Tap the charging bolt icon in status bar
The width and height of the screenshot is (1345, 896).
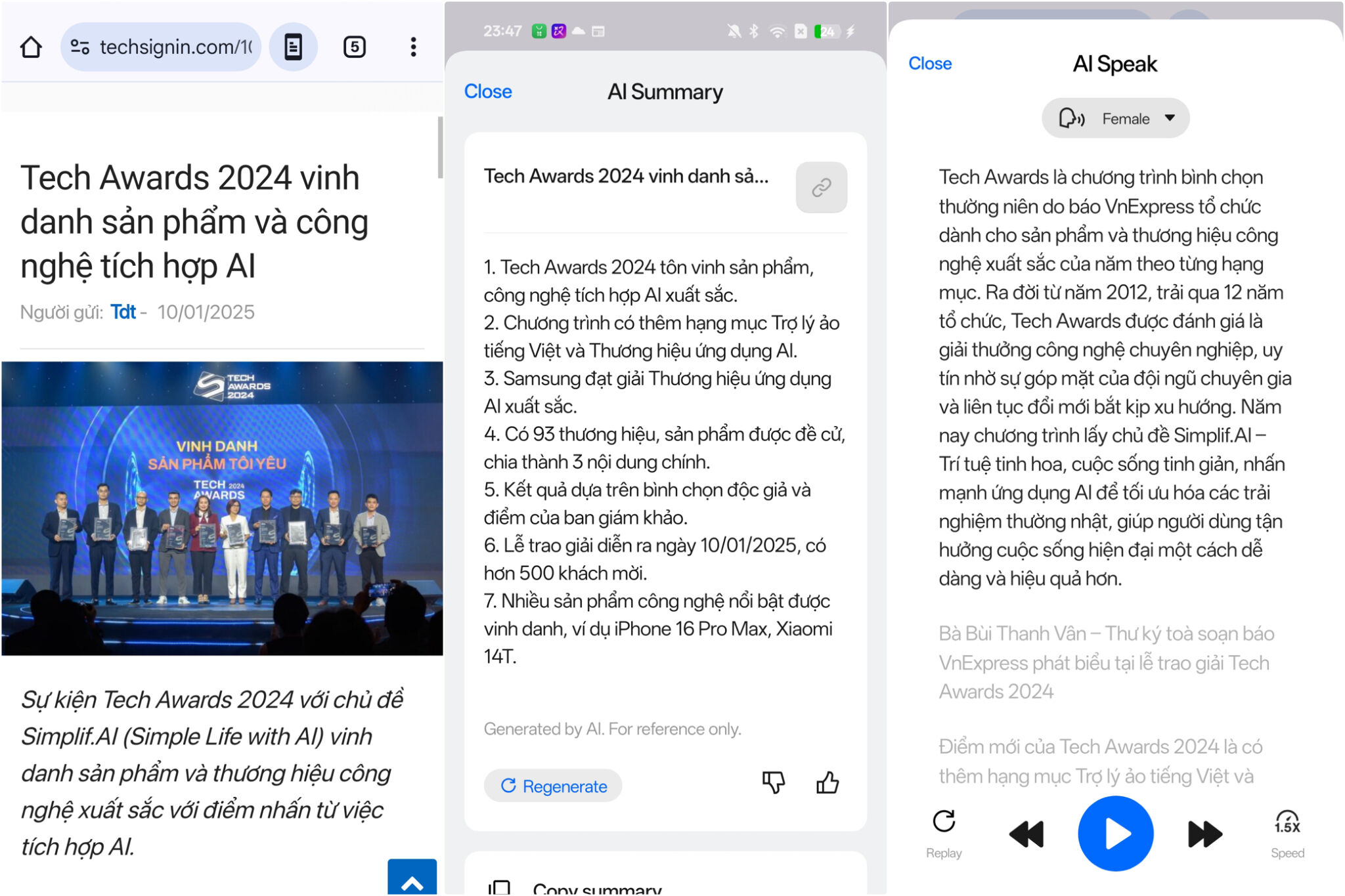coord(850,31)
